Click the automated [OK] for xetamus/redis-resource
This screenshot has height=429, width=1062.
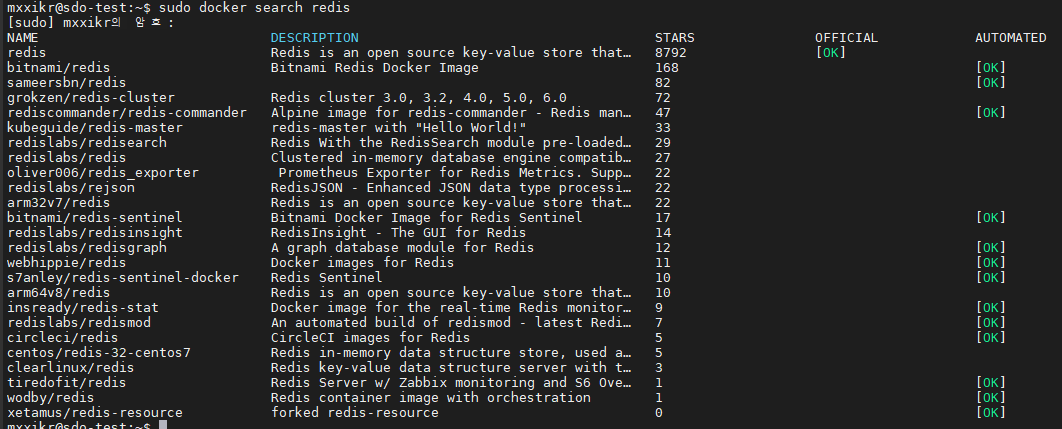pos(990,412)
